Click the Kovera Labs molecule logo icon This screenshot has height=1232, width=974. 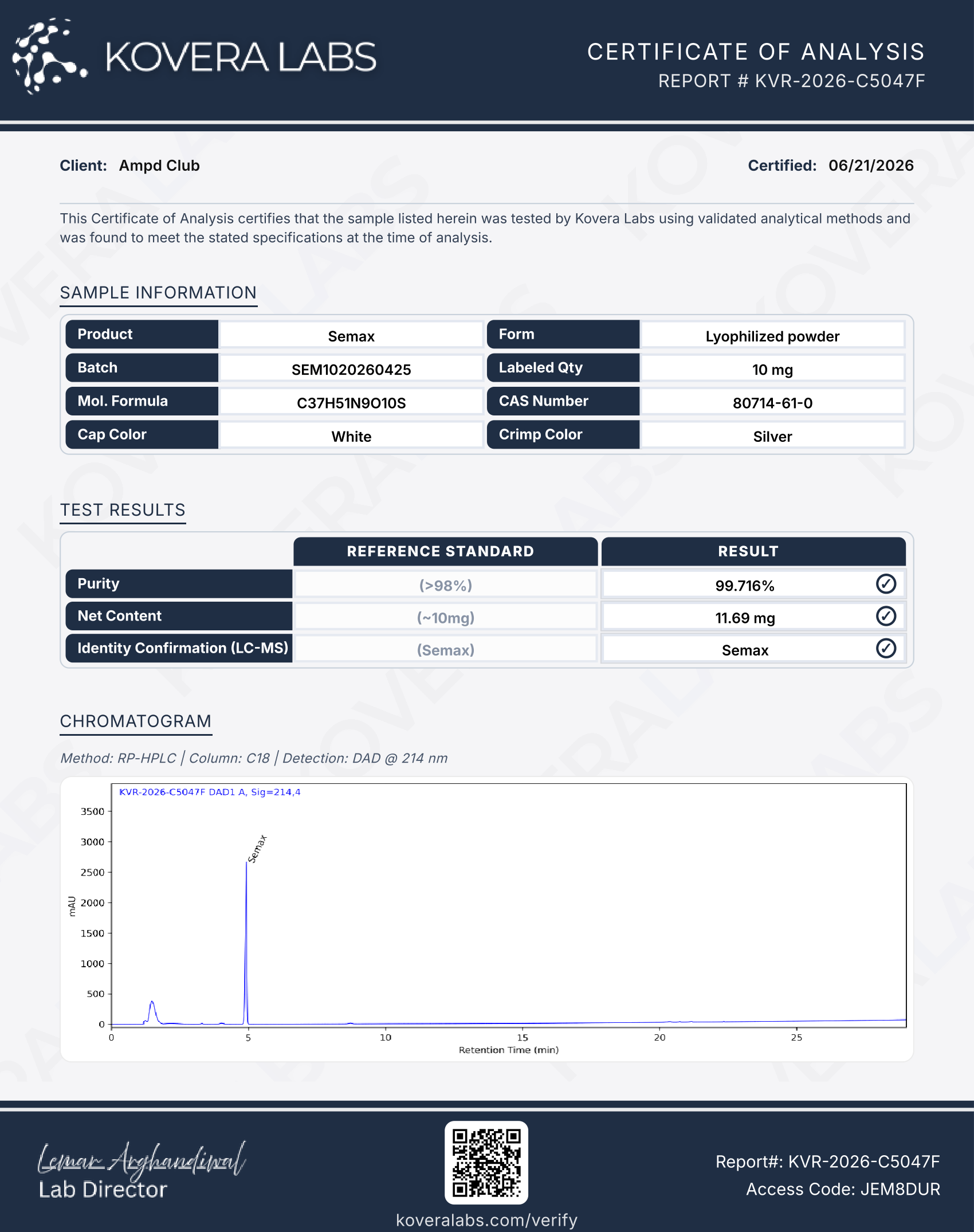(x=50, y=56)
